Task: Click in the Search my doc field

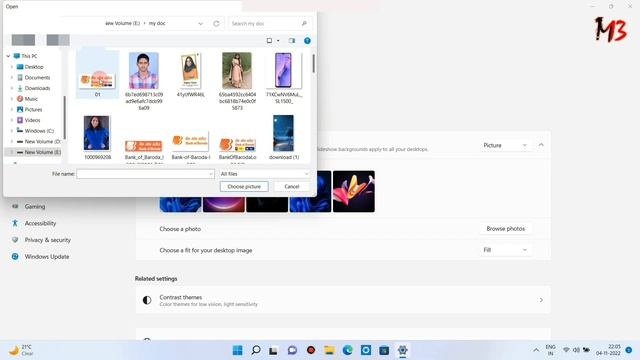Action: tap(269, 23)
